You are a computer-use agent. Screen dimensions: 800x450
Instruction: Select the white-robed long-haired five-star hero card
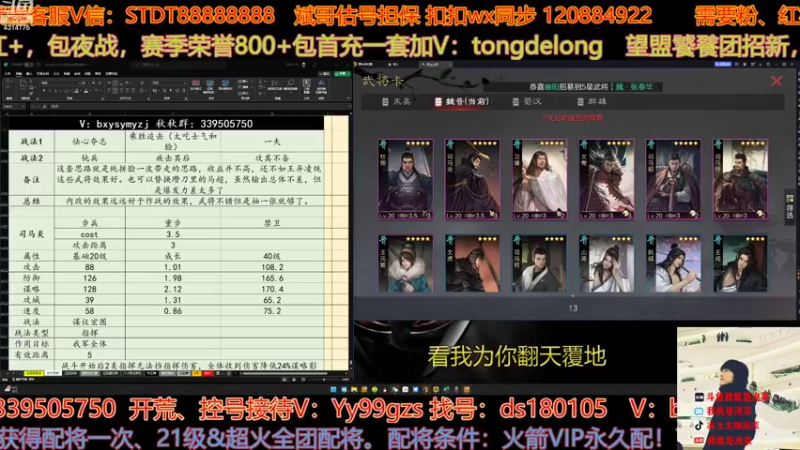[x=540, y=180]
